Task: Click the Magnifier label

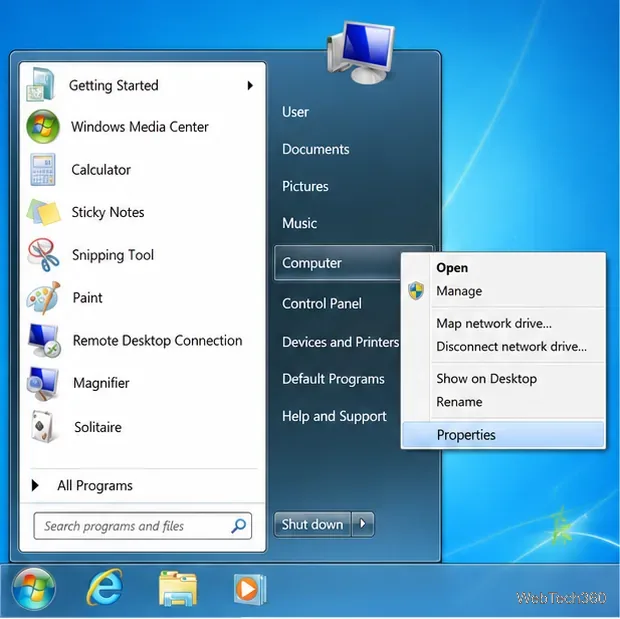Action: click(101, 383)
